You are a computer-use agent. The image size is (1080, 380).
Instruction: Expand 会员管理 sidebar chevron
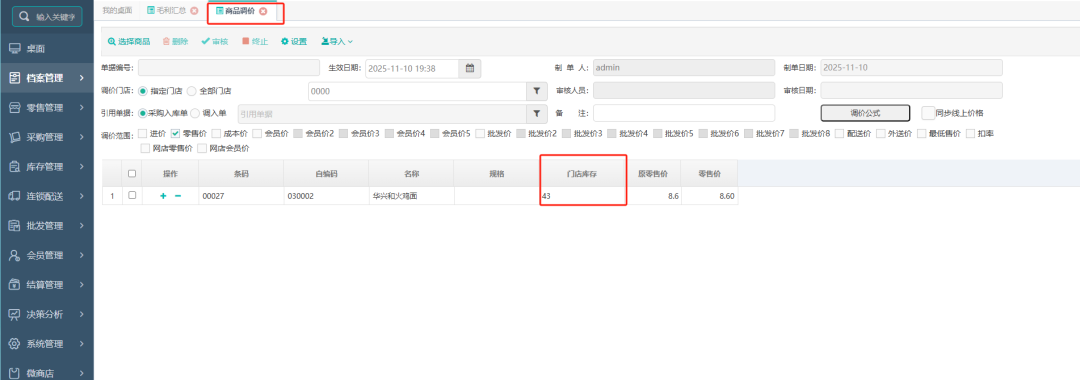82,255
